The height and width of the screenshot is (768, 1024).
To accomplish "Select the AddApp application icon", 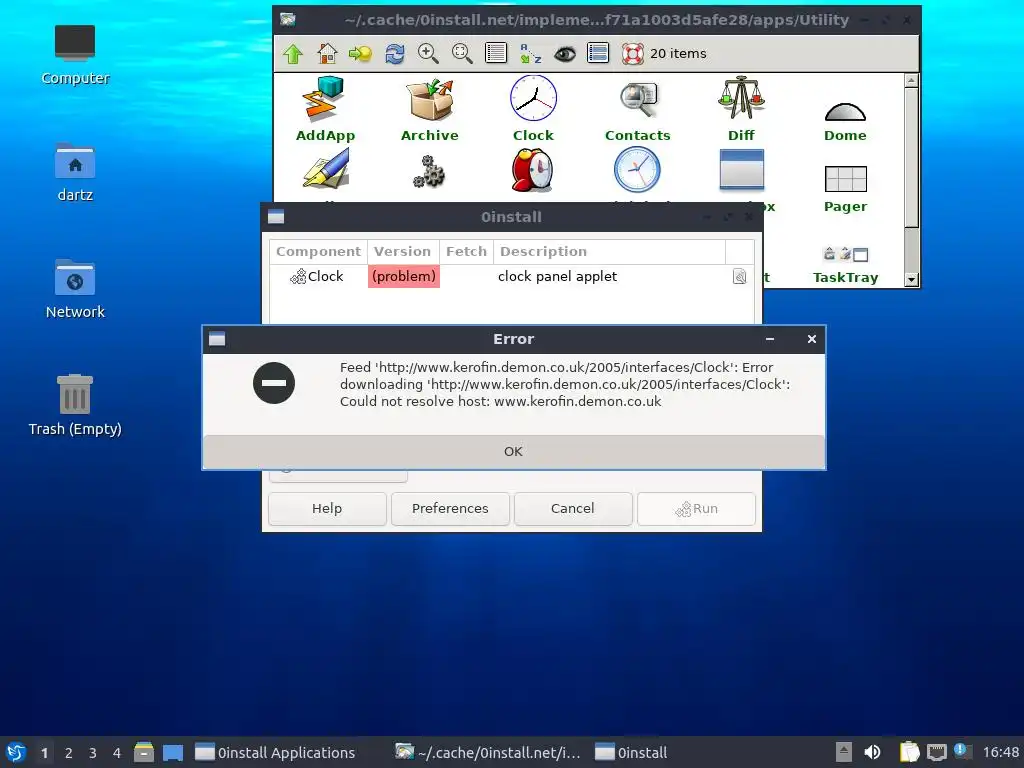I will point(325,109).
